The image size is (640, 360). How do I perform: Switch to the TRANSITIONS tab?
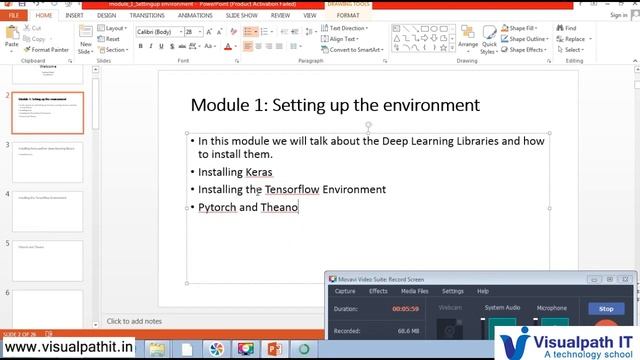[x=147, y=15]
